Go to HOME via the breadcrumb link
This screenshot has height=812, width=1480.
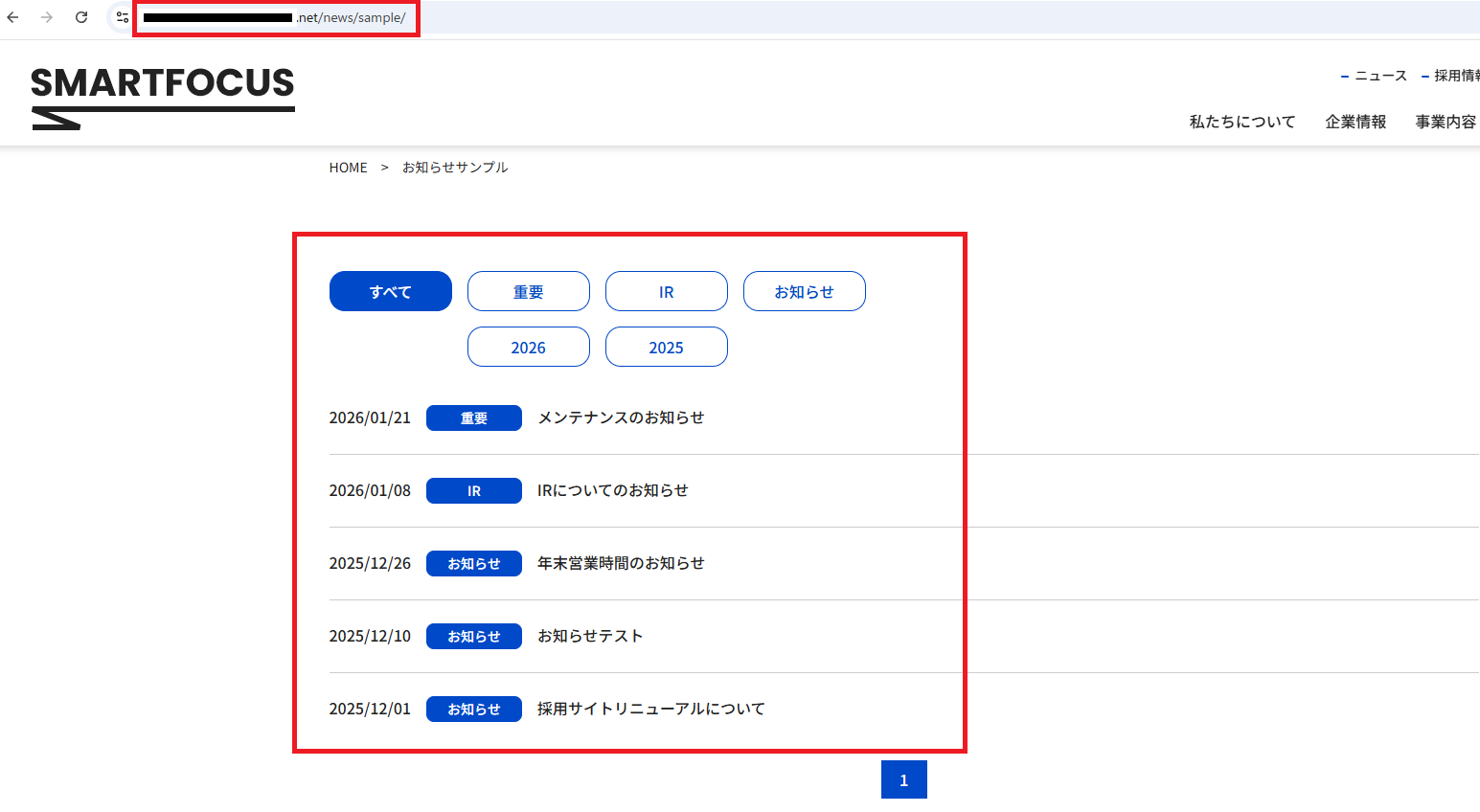348,167
